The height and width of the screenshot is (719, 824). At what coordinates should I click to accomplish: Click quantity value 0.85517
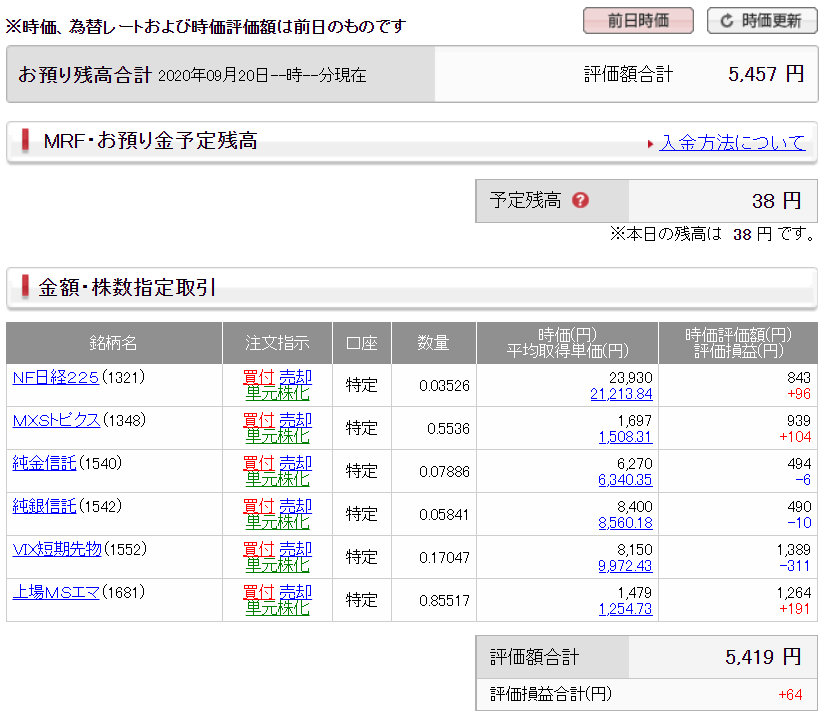[444, 601]
